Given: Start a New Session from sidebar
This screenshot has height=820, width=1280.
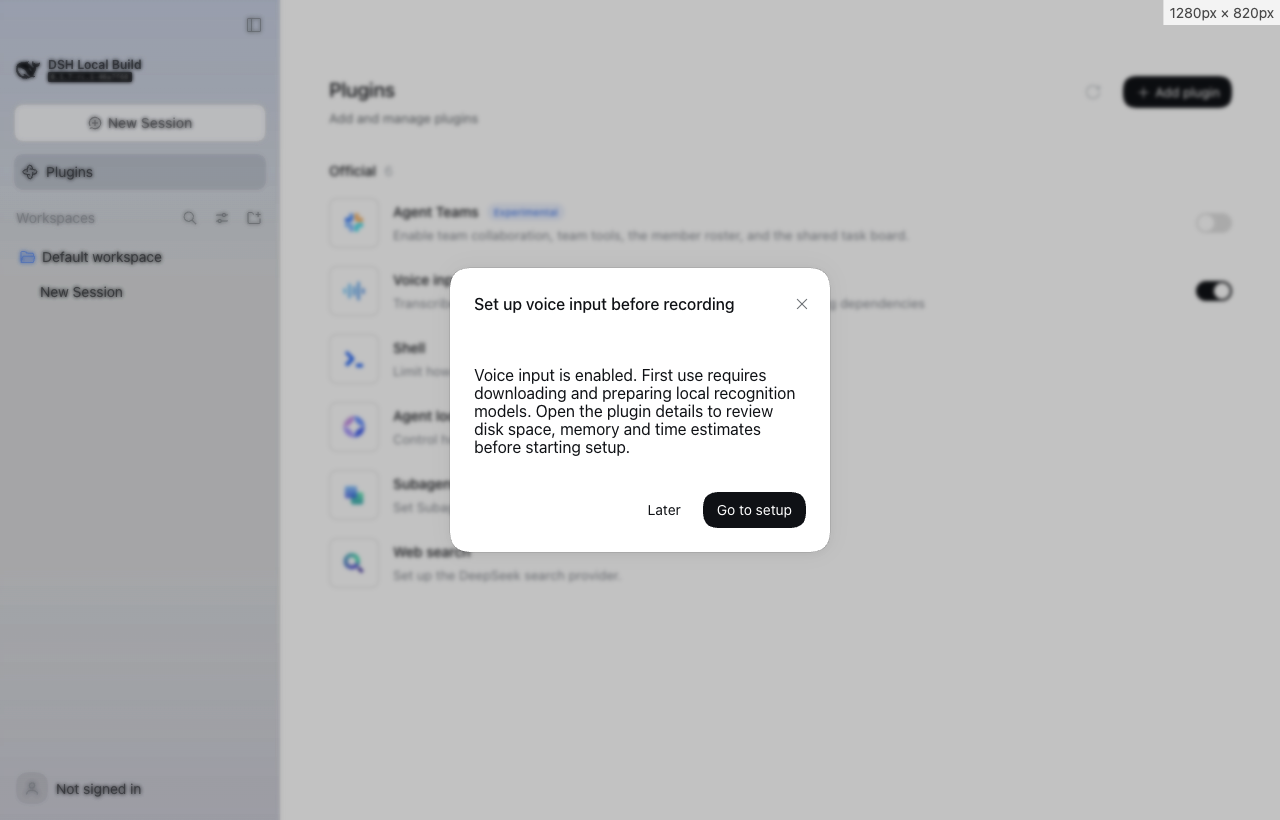Looking at the screenshot, I should coord(140,123).
